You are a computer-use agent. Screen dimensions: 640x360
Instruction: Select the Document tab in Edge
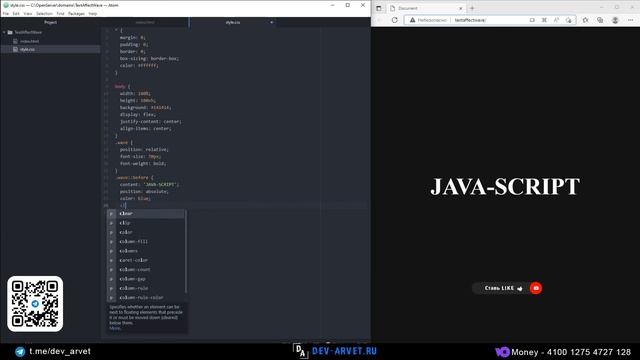[x=426, y=8]
